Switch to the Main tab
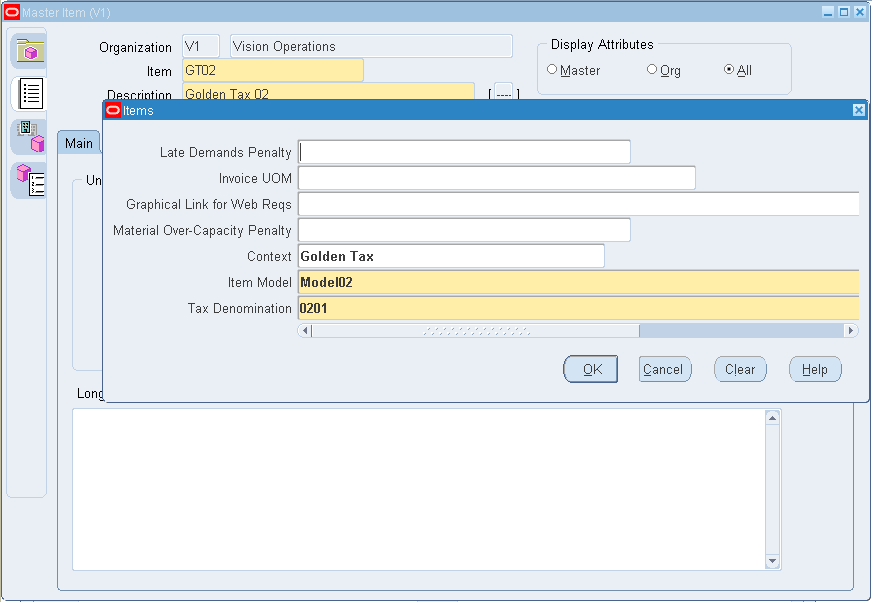Image resolution: width=872 pixels, height=602 pixels. 78,143
